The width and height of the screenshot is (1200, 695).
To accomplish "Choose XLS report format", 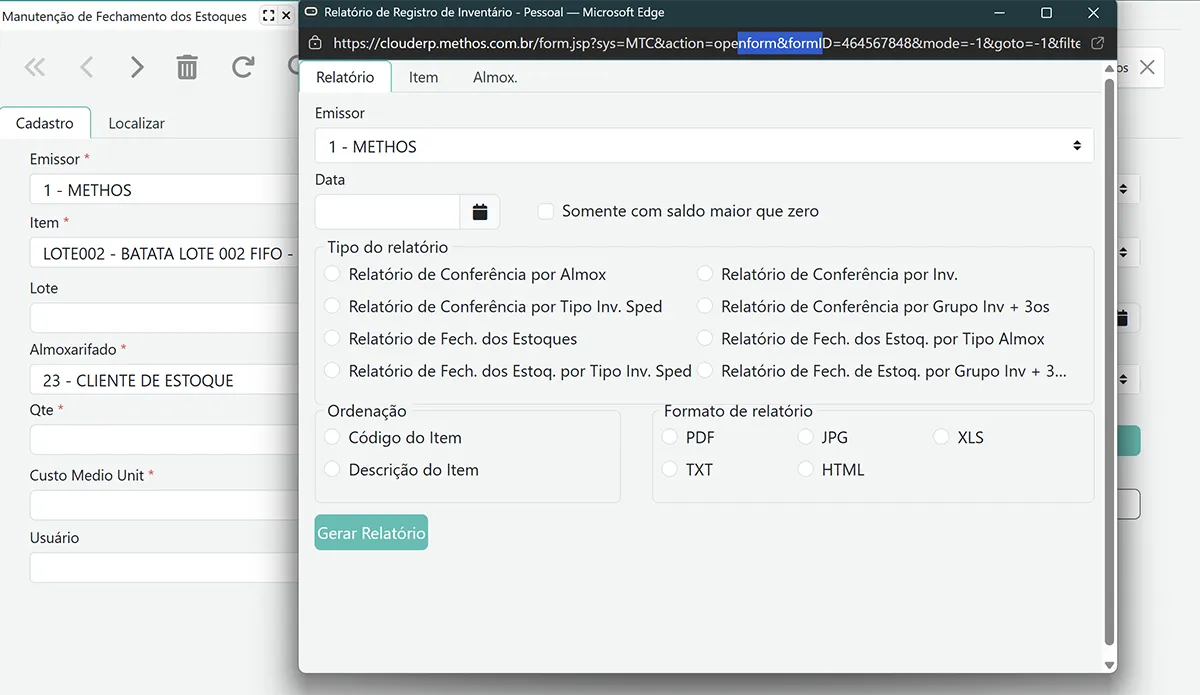I will (941, 437).
